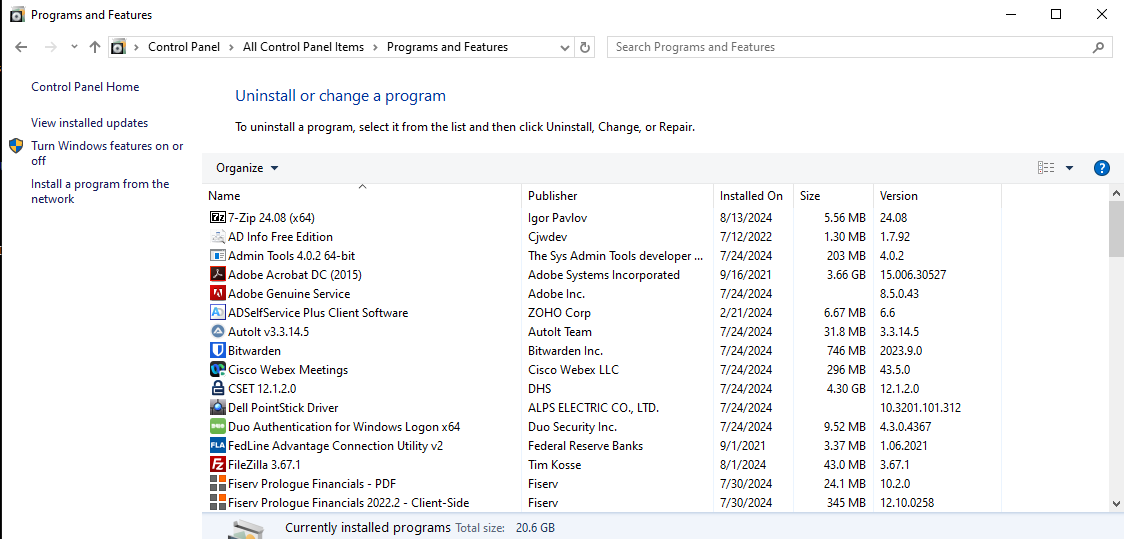Select the 7-Zip 24.08 (x64) name
The height and width of the screenshot is (539, 1124).
[272, 218]
